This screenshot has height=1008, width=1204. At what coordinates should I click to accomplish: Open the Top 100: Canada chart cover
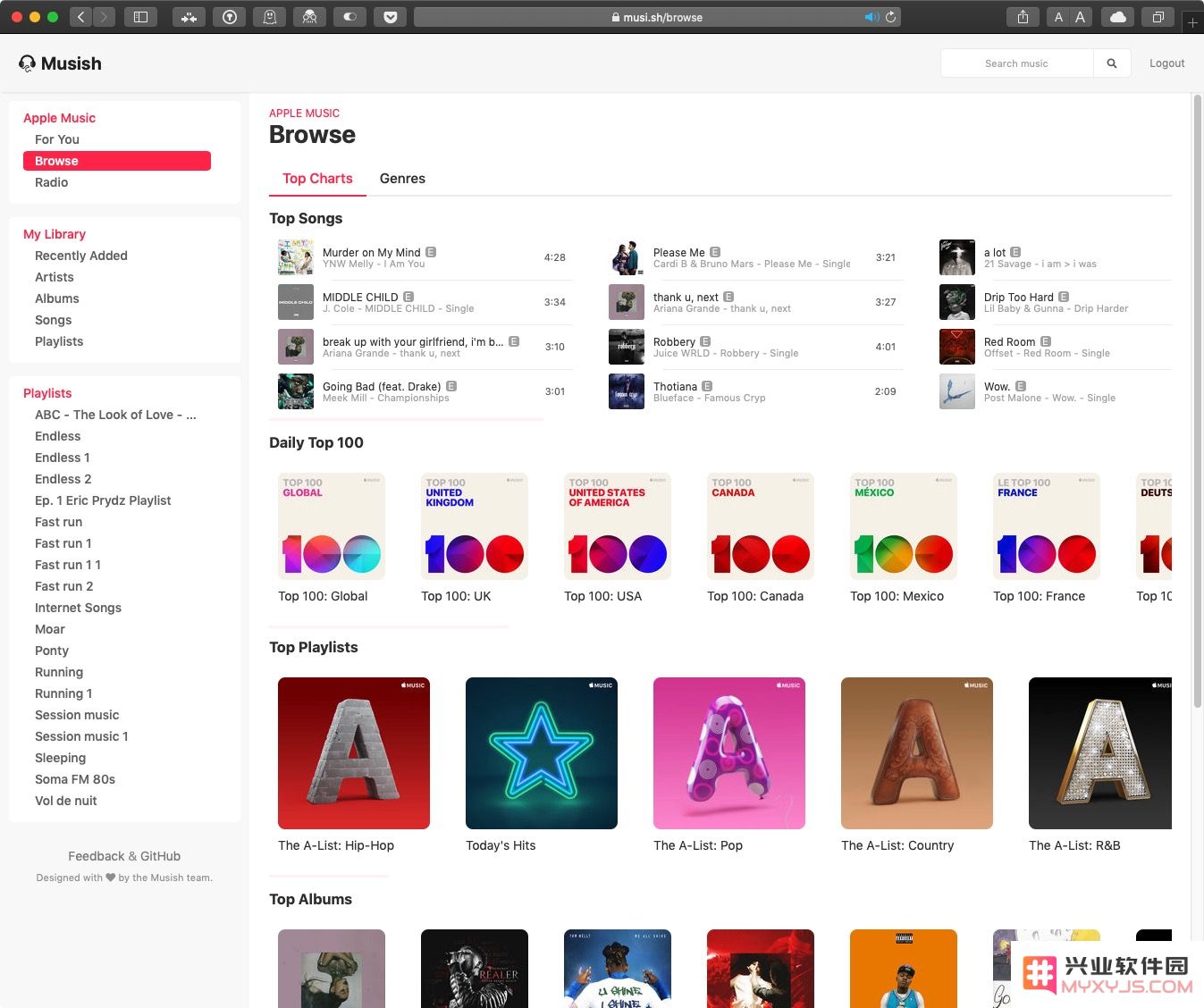[761, 526]
